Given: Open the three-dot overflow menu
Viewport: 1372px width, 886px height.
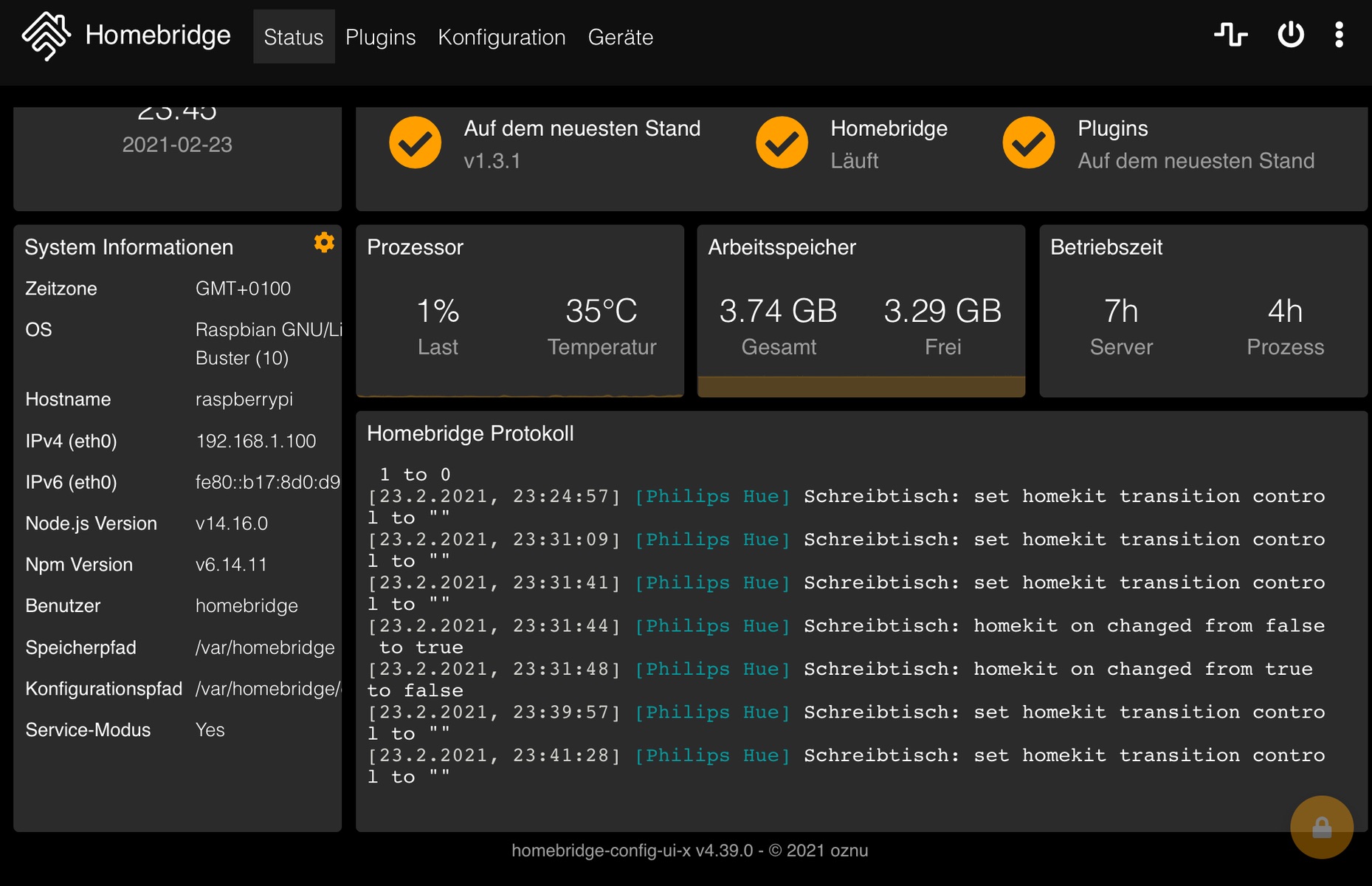Looking at the screenshot, I should coord(1339,35).
